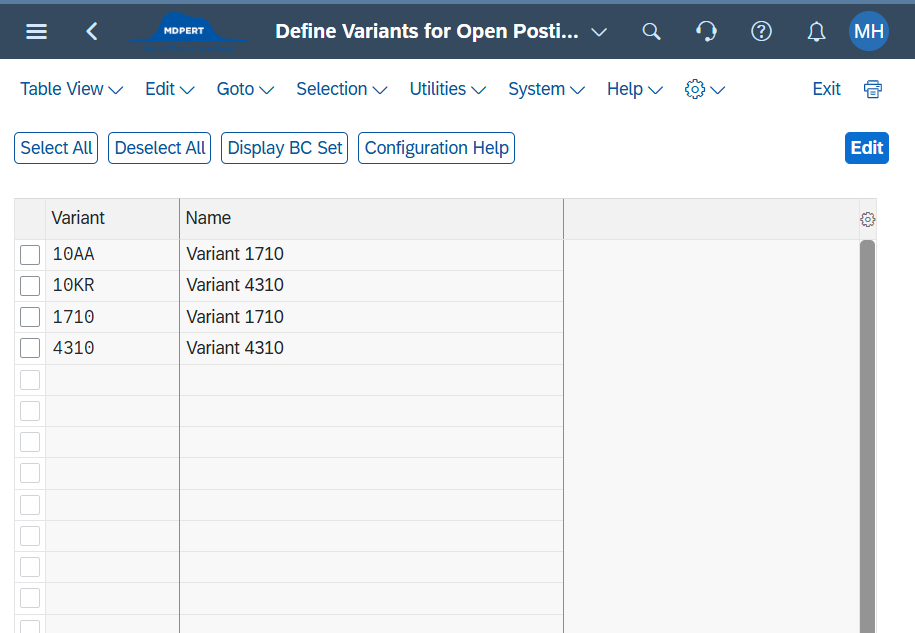Open the Selection menu
Screen dimensions: 915x633
341,89
